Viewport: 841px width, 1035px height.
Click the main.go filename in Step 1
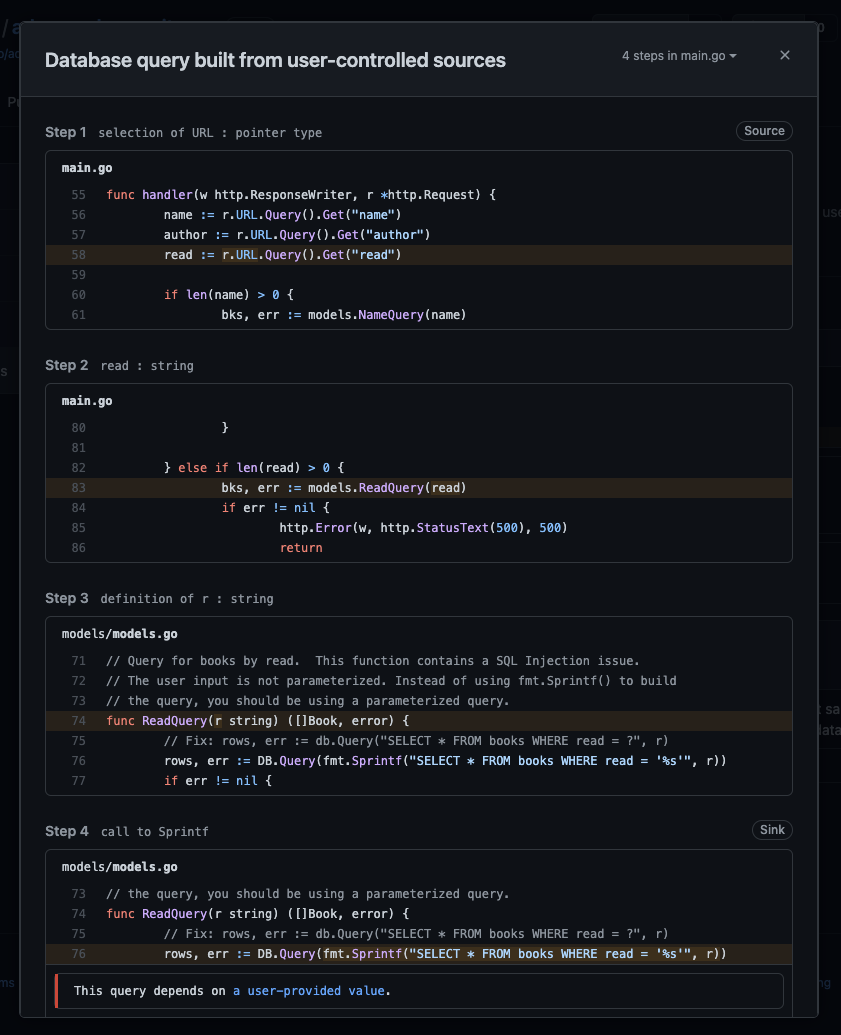click(87, 168)
